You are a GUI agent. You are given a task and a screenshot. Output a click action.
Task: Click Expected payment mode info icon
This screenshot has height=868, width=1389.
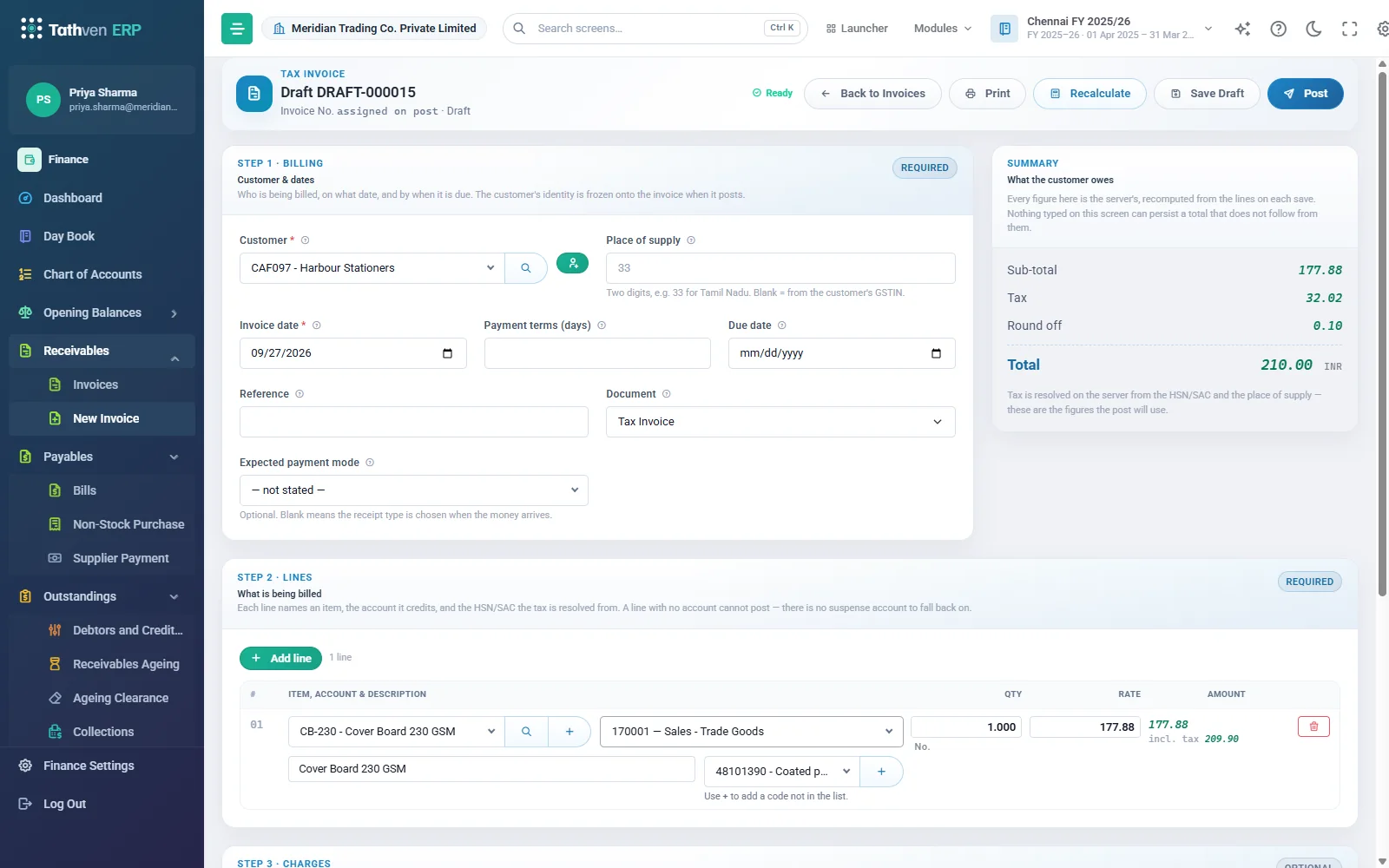[370, 463]
